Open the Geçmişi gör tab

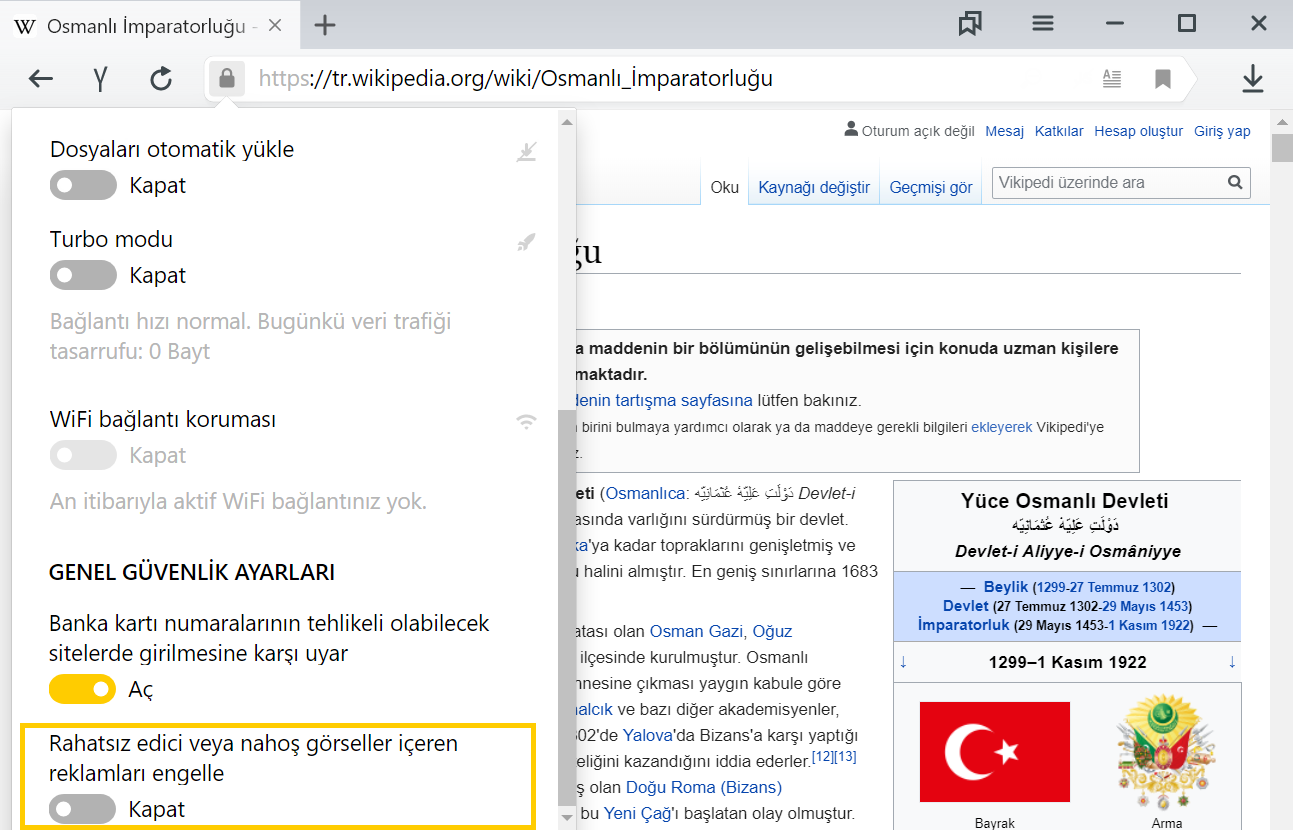point(931,187)
